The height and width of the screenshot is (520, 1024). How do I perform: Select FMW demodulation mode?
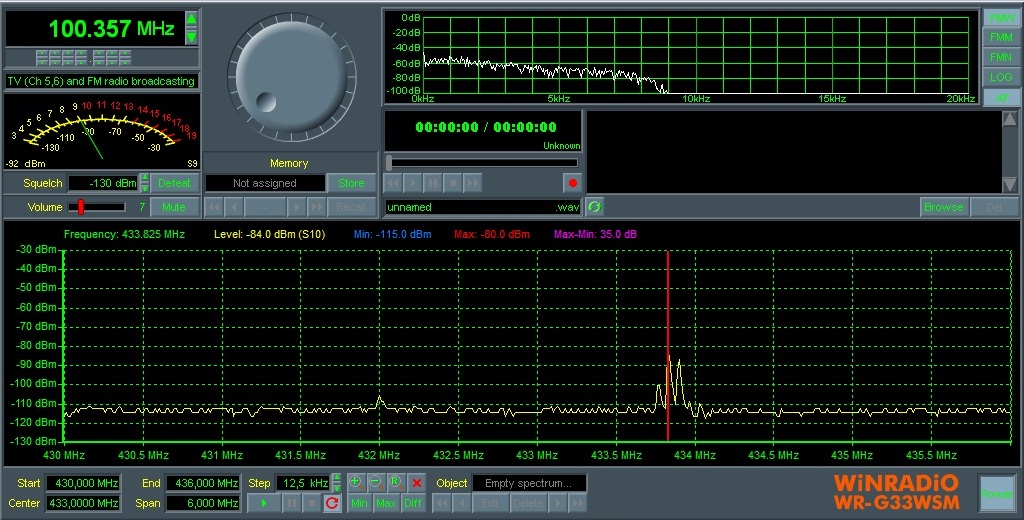pyautogui.click(x=1000, y=18)
